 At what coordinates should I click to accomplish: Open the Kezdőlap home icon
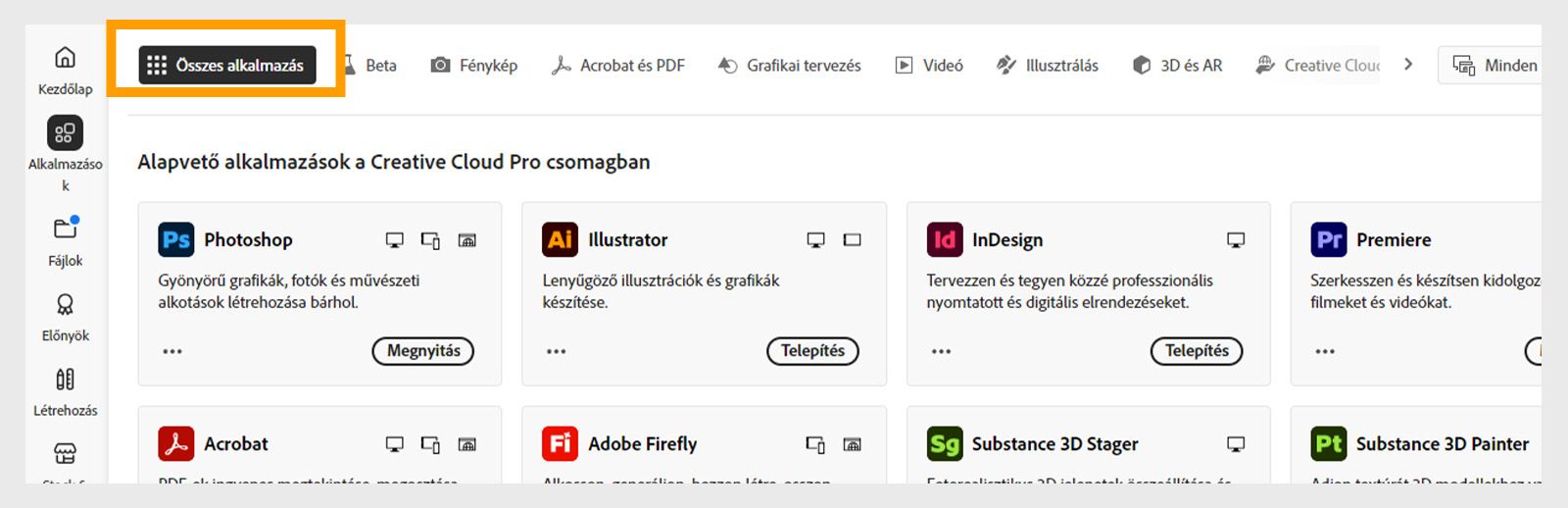65,58
